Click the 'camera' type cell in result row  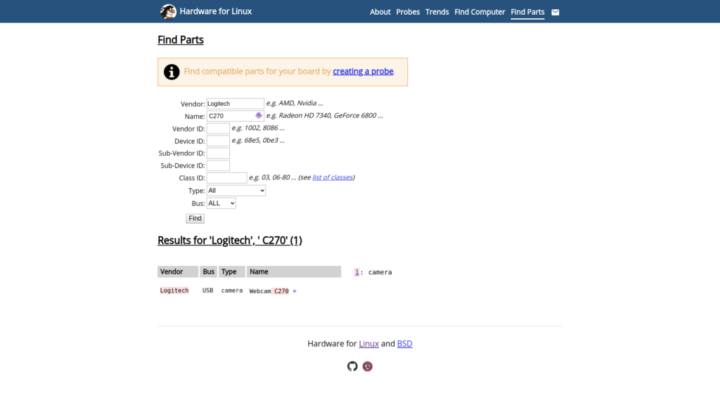232,291
